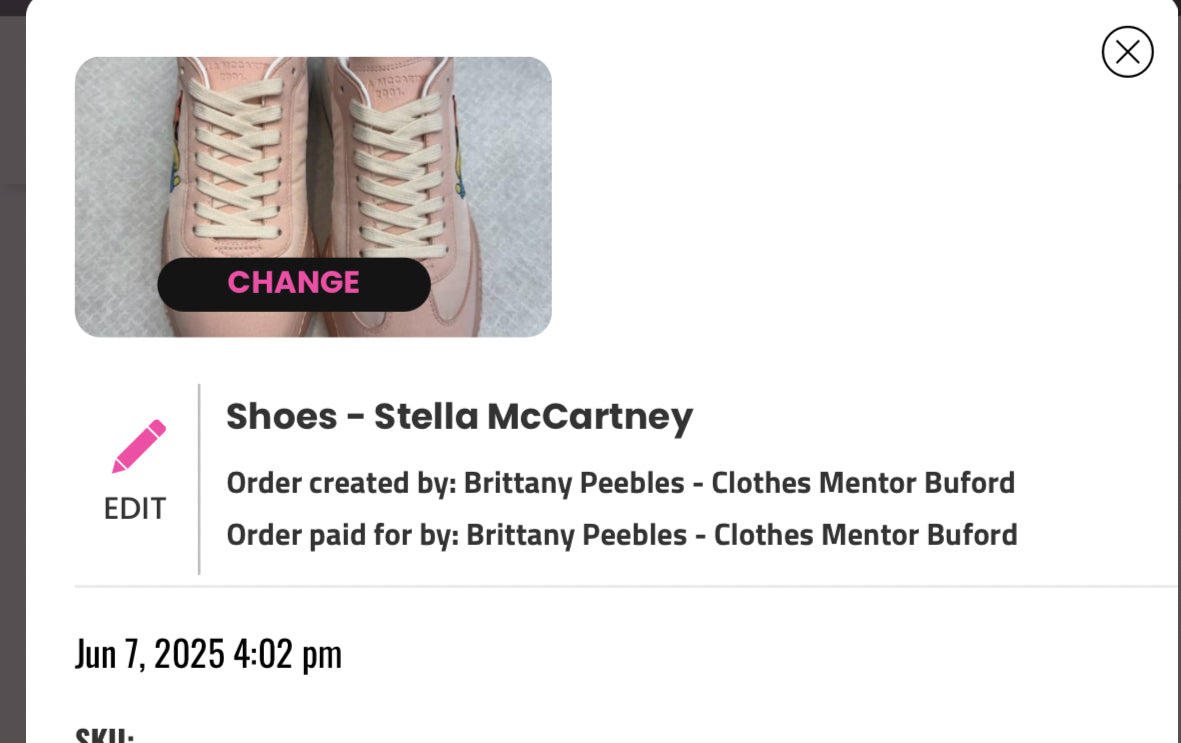Select the Shoes - Stella McCartney title
Viewport: 1181px width, 743px height.
(x=459, y=416)
